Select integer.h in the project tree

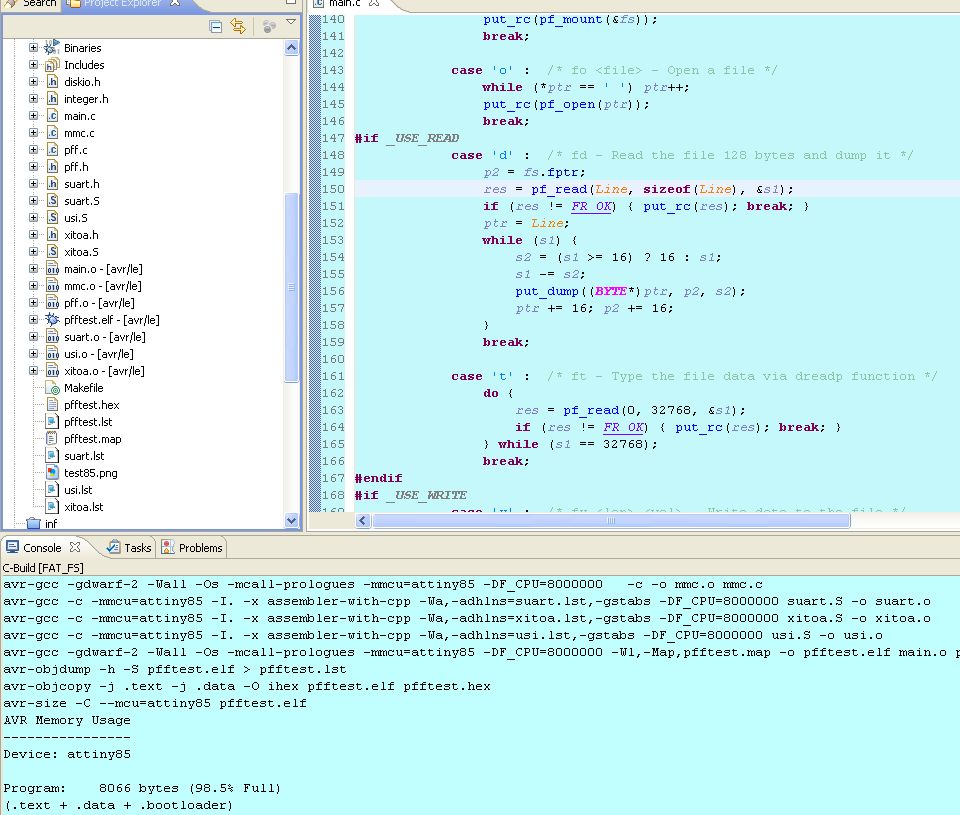click(86, 99)
